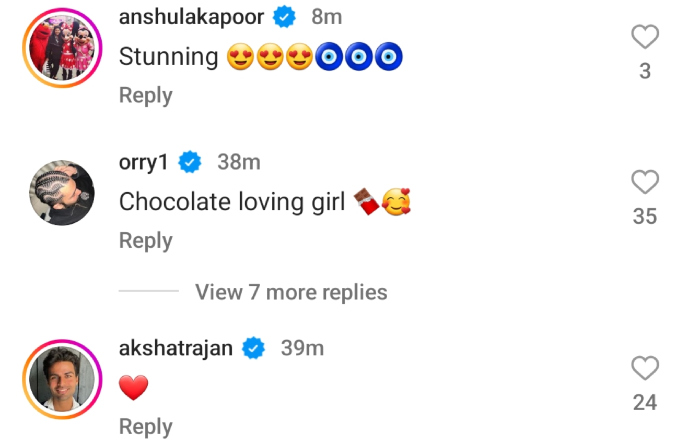Click the "Chocolate loving girl" comment text

[x=232, y=203]
